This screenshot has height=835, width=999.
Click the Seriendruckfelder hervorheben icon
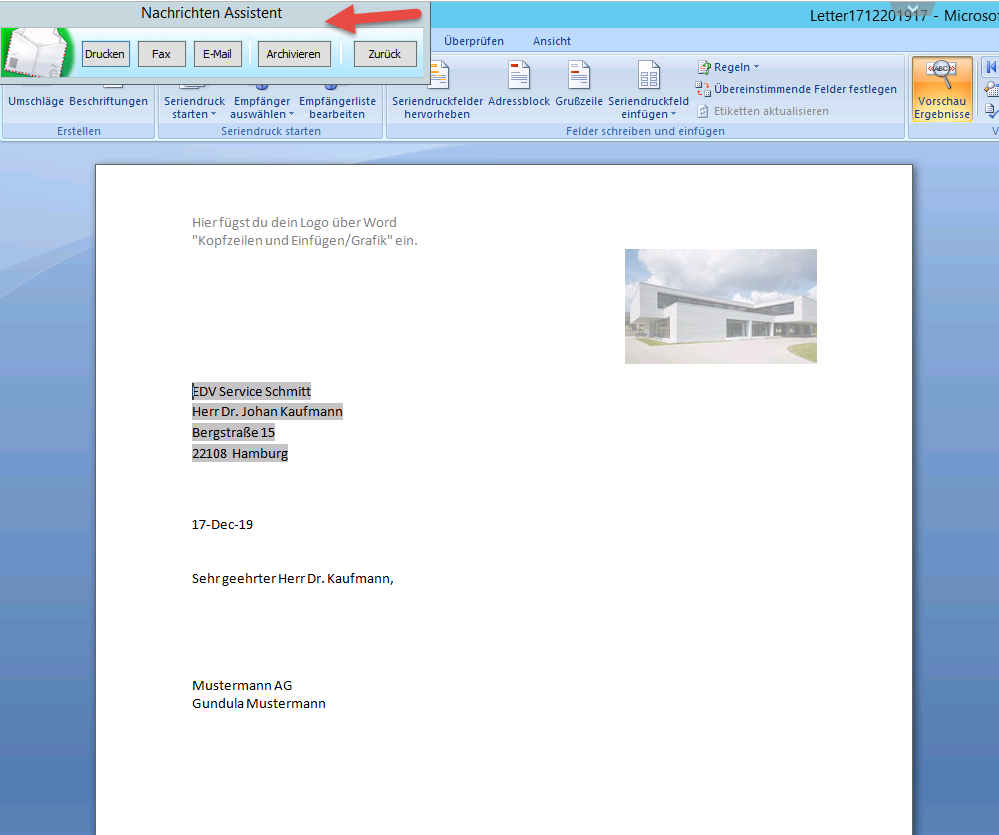coord(437,75)
